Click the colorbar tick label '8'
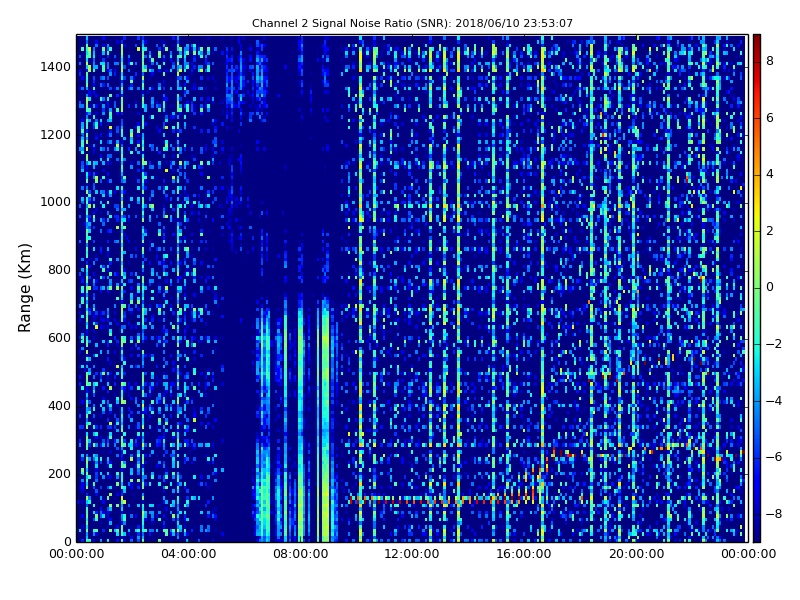The image size is (800, 600). 770,61
